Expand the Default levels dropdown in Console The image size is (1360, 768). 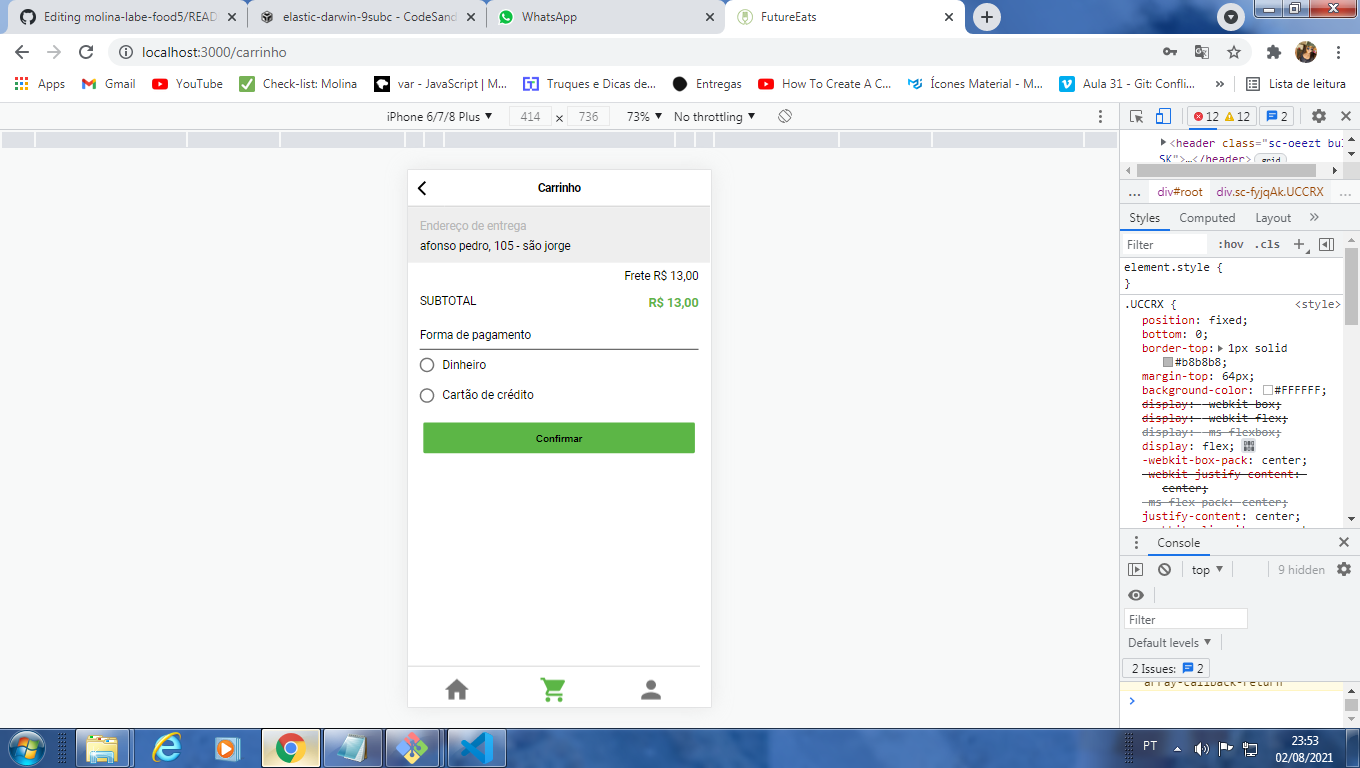(x=1169, y=642)
